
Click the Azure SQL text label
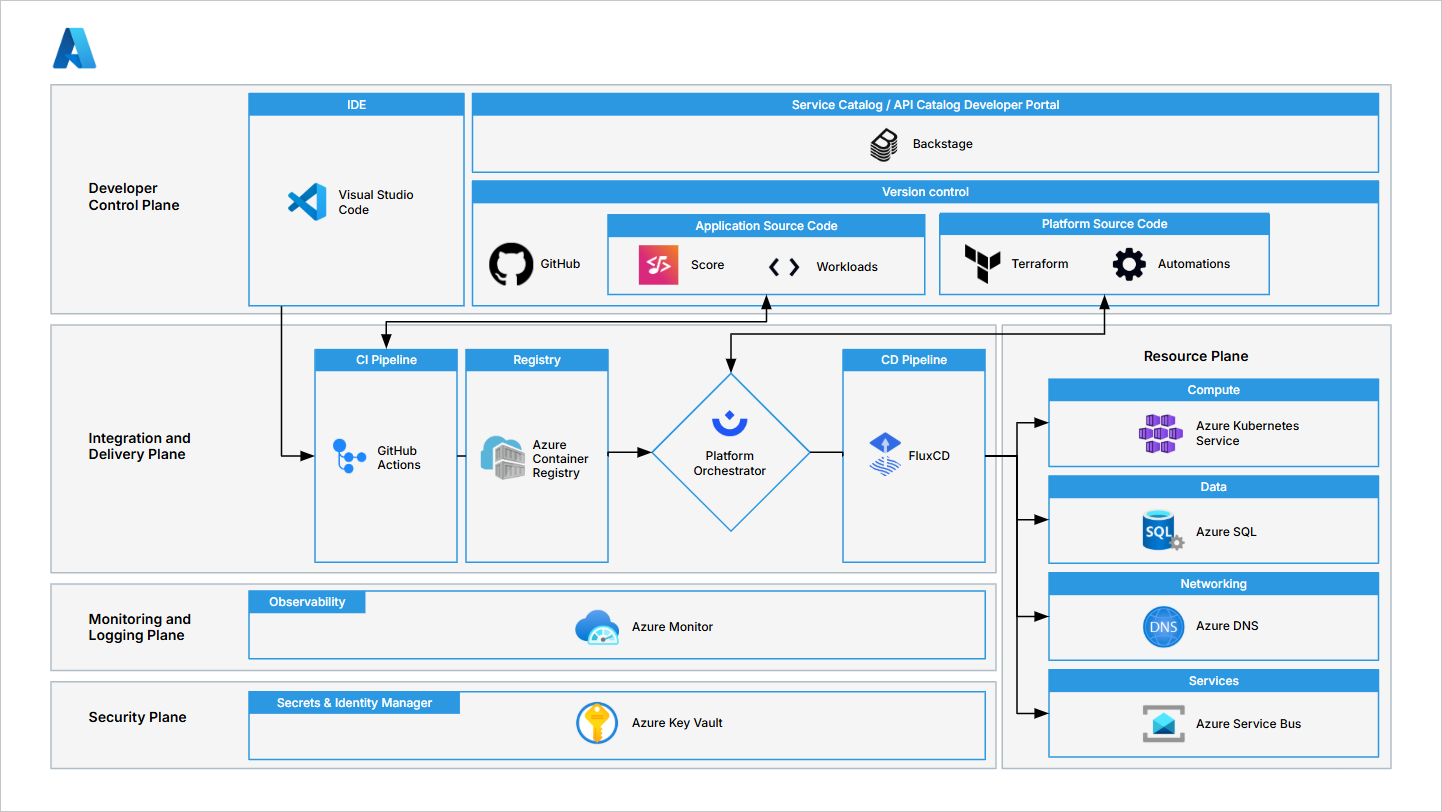point(1226,532)
